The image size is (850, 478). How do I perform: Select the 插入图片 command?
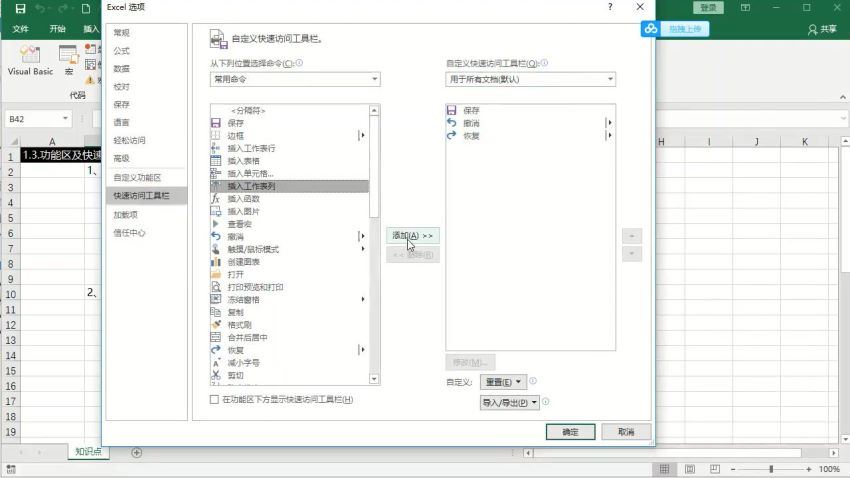coord(289,211)
